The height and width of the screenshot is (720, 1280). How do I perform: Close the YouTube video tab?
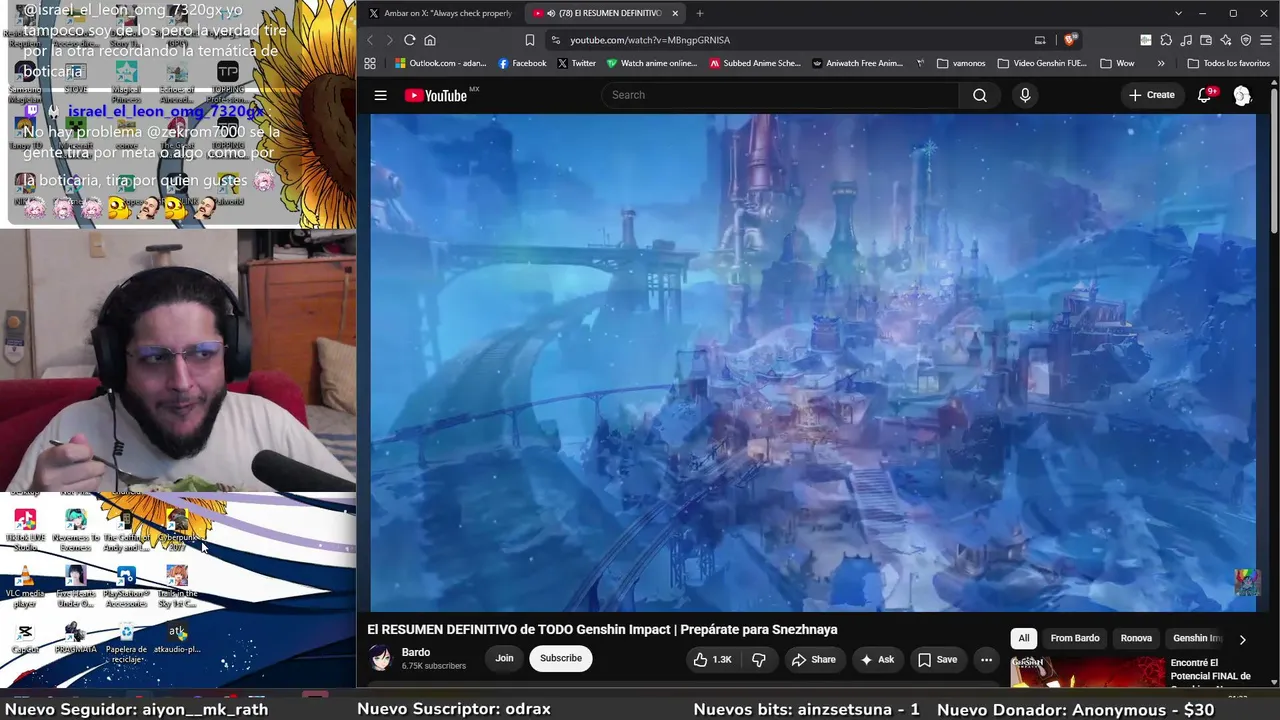click(x=675, y=13)
